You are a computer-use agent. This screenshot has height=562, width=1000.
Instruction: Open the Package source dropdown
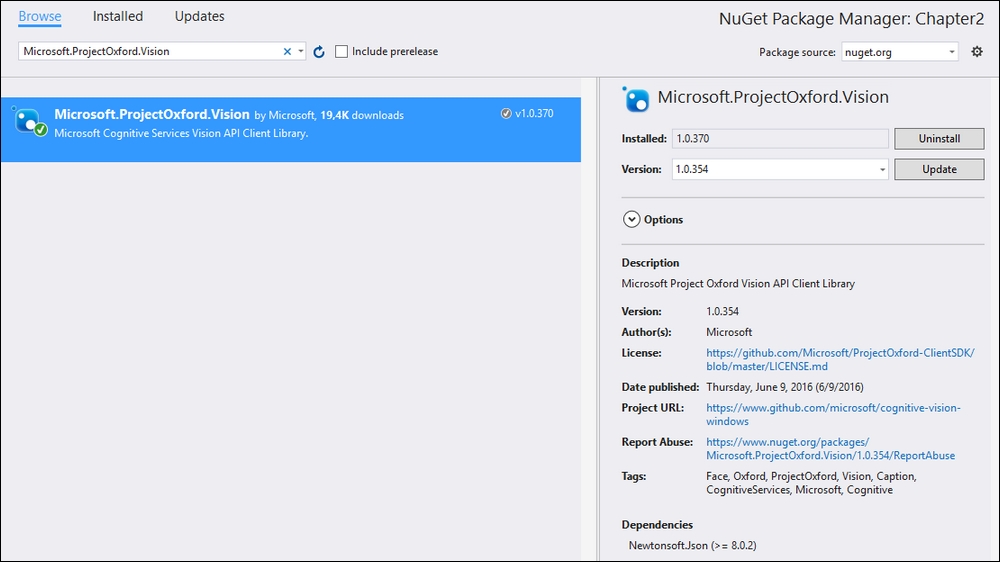click(x=900, y=52)
